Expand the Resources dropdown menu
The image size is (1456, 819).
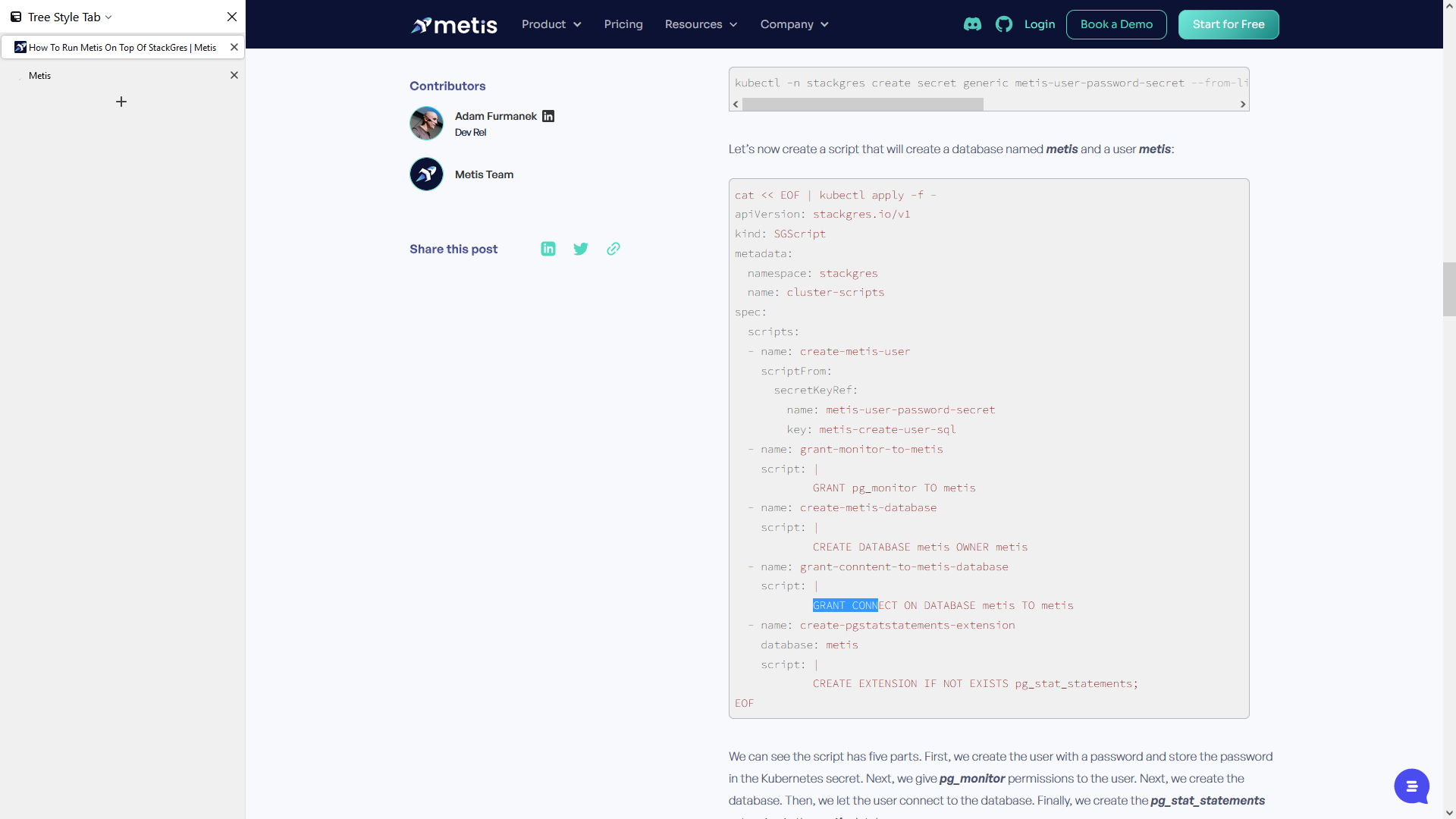(701, 24)
